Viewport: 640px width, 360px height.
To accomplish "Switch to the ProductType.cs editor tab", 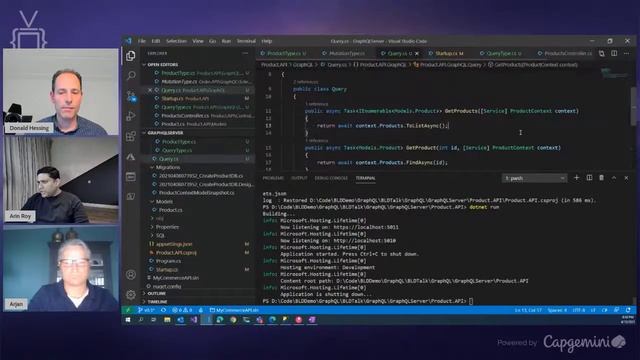I will pos(284,53).
